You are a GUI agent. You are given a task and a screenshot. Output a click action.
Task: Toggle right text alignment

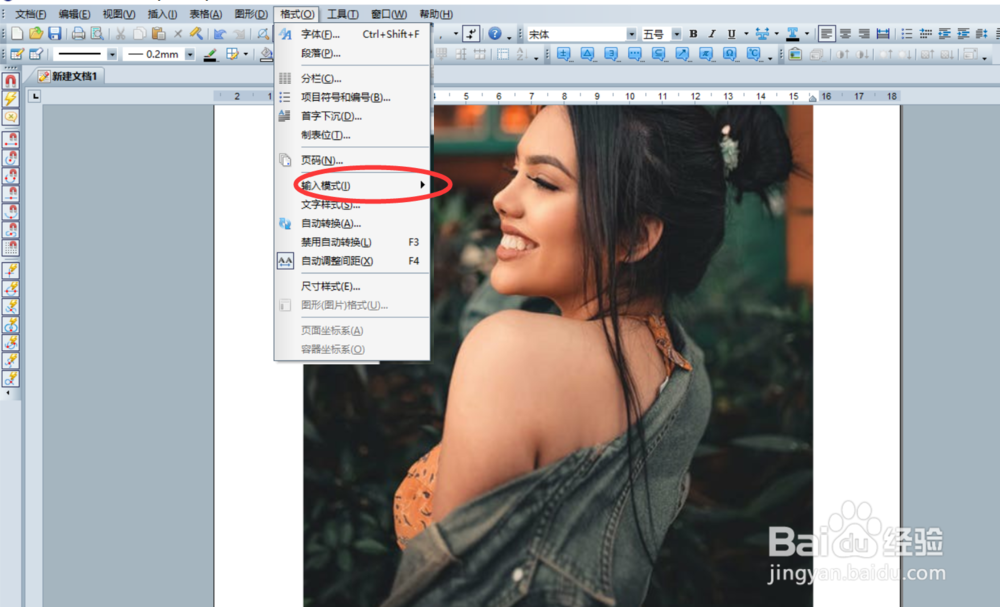[864, 34]
